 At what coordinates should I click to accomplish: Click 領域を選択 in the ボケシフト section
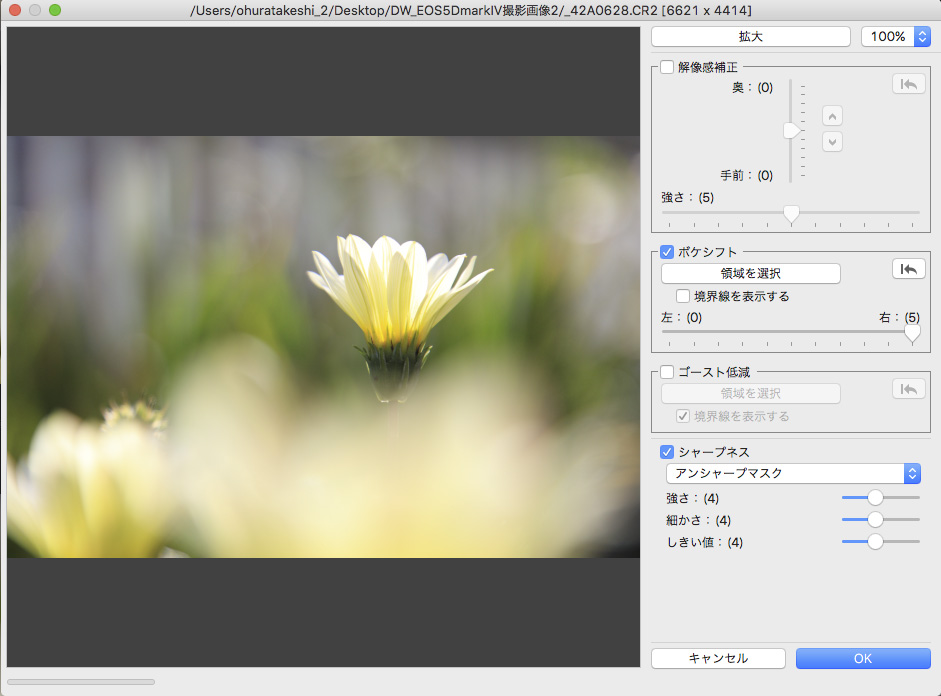pyautogui.click(x=751, y=274)
